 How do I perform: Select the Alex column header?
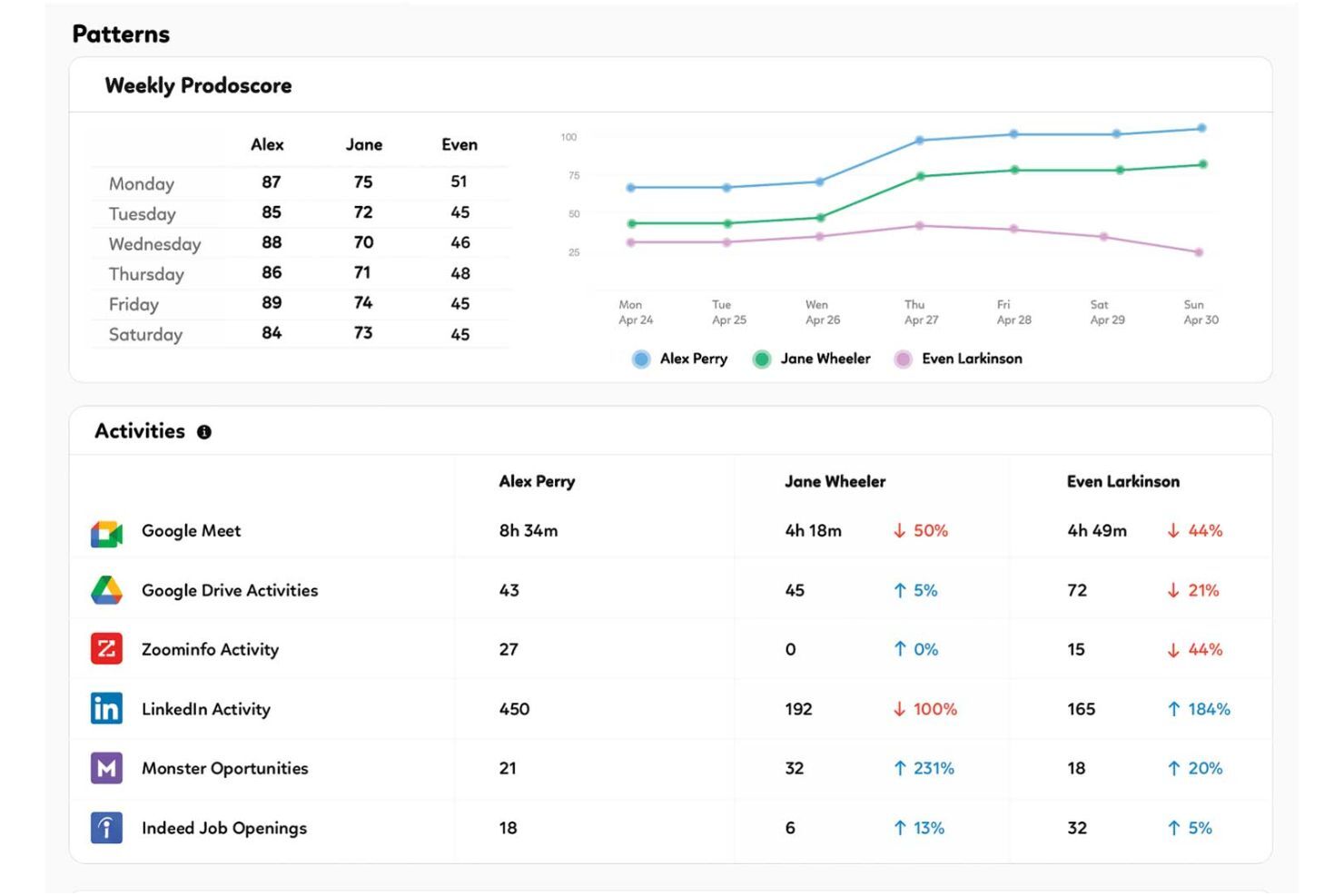point(268,144)
